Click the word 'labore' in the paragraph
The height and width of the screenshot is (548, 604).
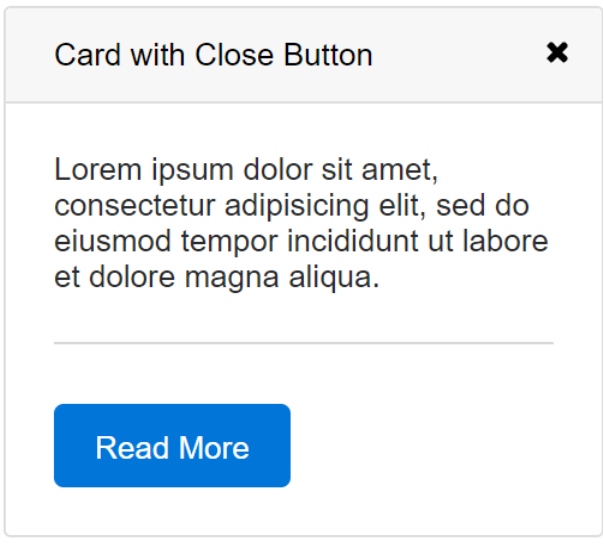[x=505, y=241]
